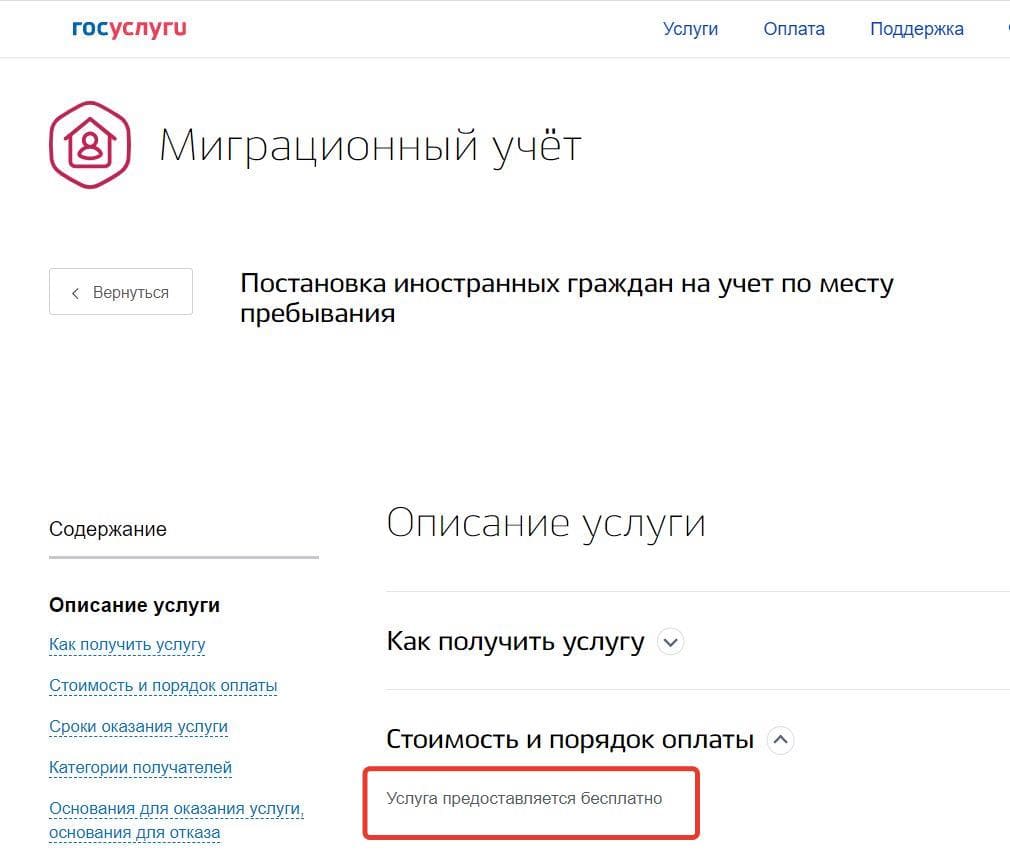
Task: Open the Поддержка menu item
Action: coord(916,29)
